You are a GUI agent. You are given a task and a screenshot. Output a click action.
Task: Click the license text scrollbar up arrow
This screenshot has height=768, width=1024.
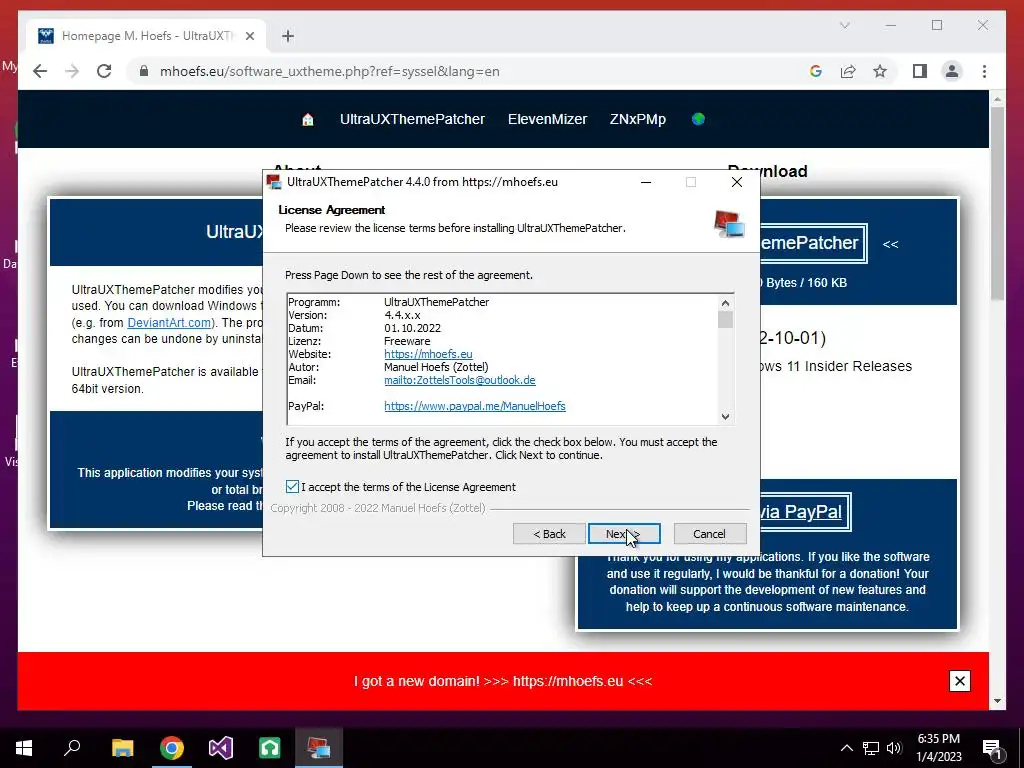(x=725, y=302)
